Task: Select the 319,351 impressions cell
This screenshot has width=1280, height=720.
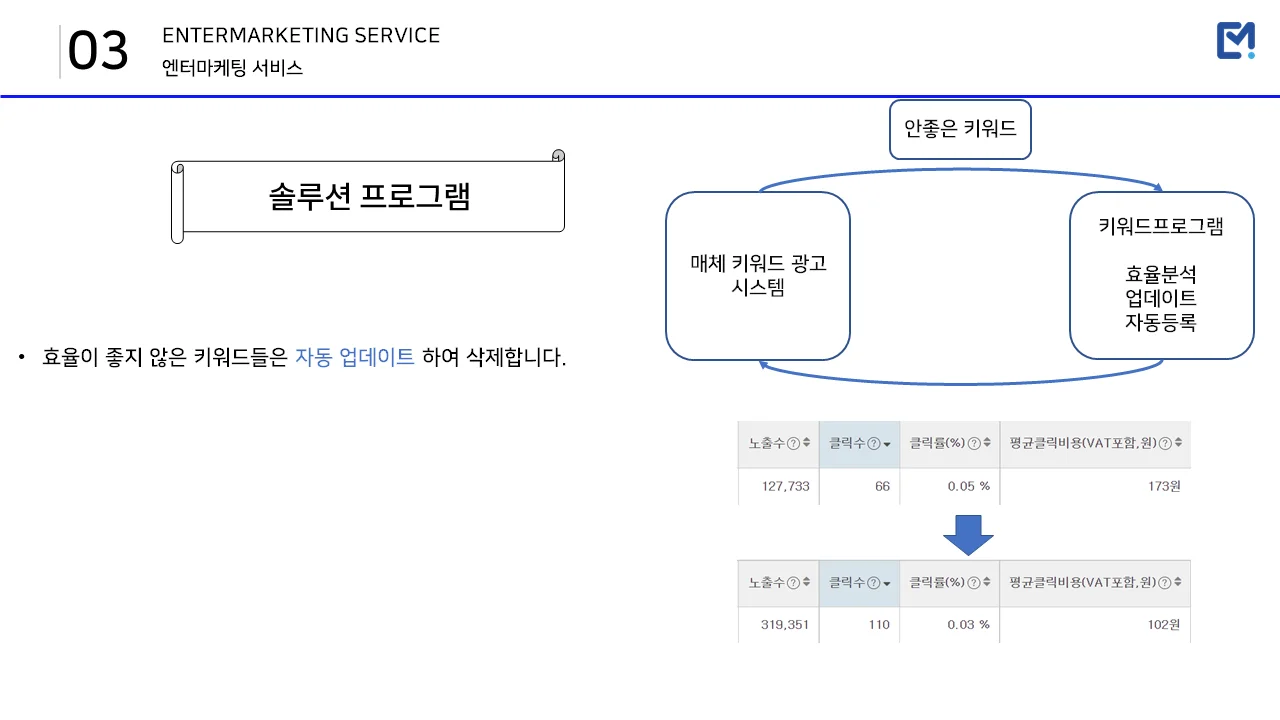Action: click(778, 625)
